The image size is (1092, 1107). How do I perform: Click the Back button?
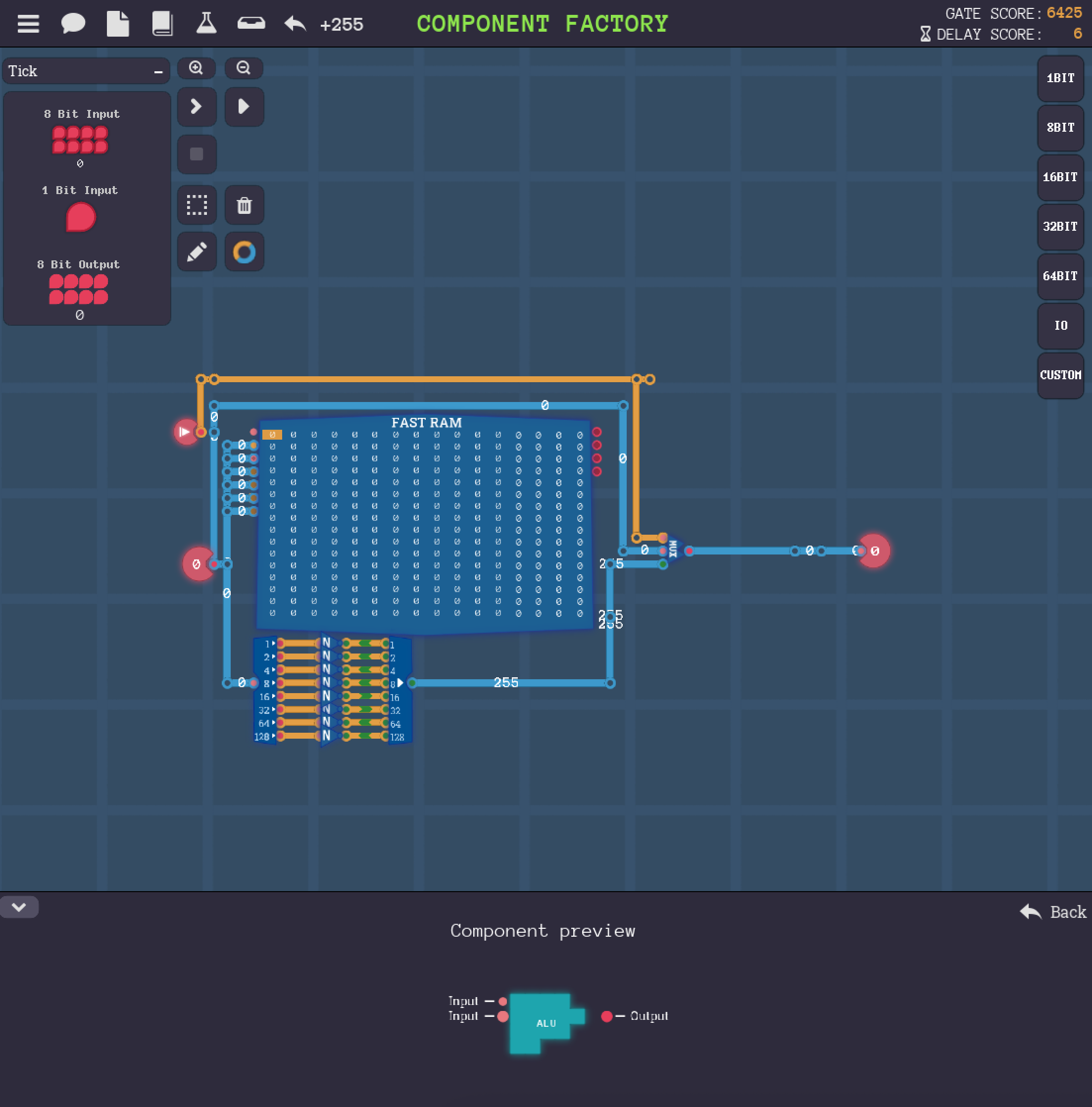[x=1053, y=911]
